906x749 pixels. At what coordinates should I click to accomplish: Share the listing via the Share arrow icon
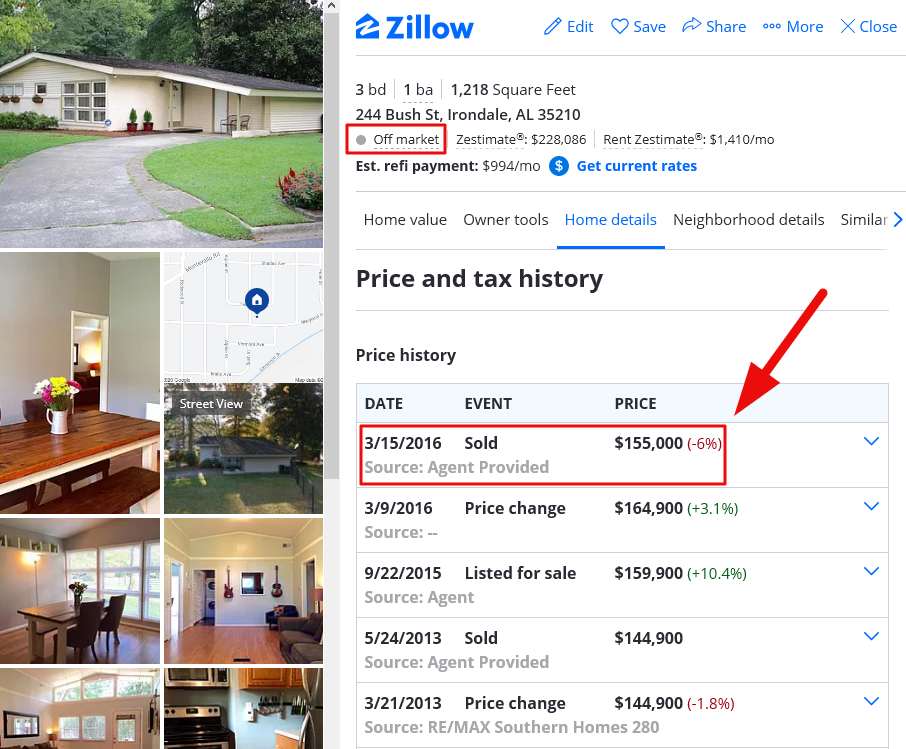click(690, 26)
